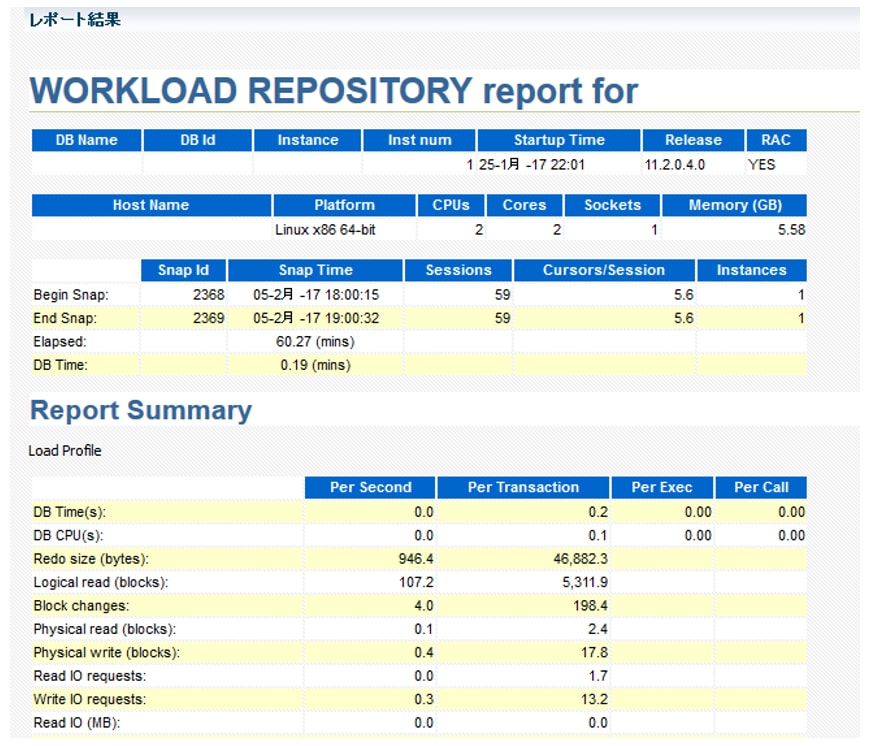Click the Memory (GB) column header
The height and width of the screenshot is (746, 870).
[x=734, y=205]
